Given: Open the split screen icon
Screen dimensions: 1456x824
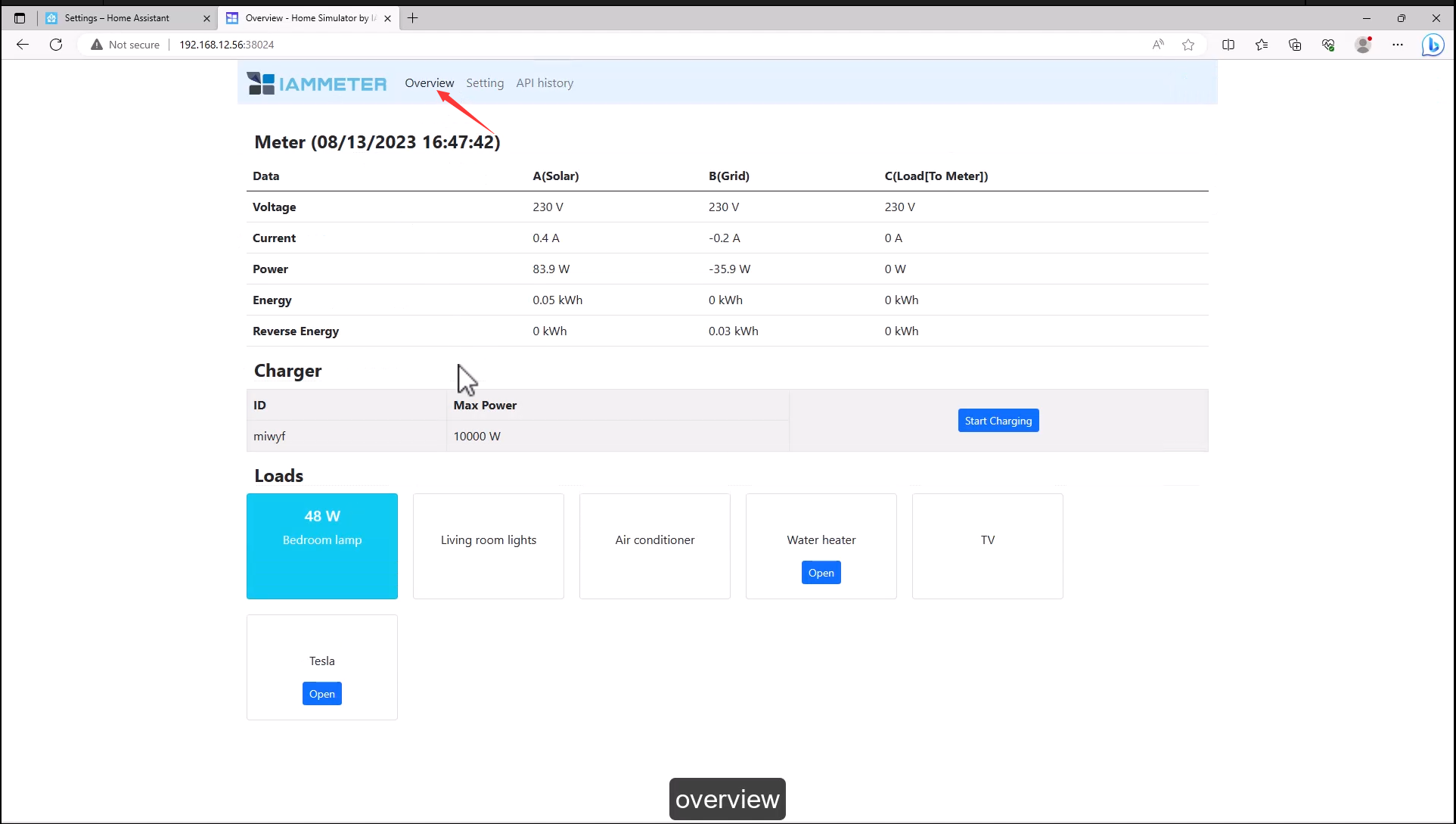Looking at the screenshot, I should [x=1228, y=45].
